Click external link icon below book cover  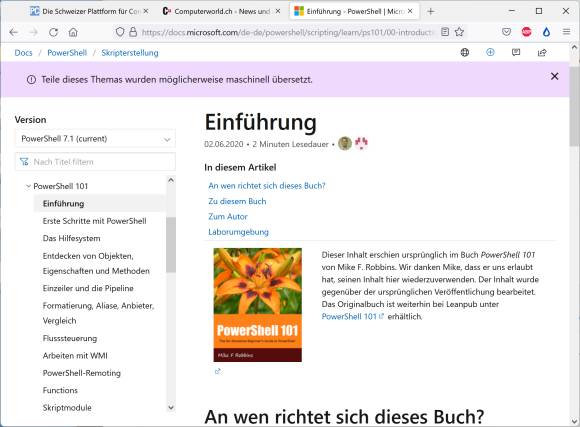[x=218, y=371]
